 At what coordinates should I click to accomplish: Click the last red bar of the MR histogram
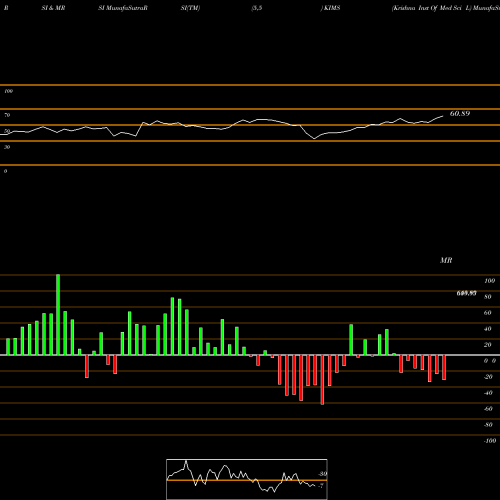(444, 367)
